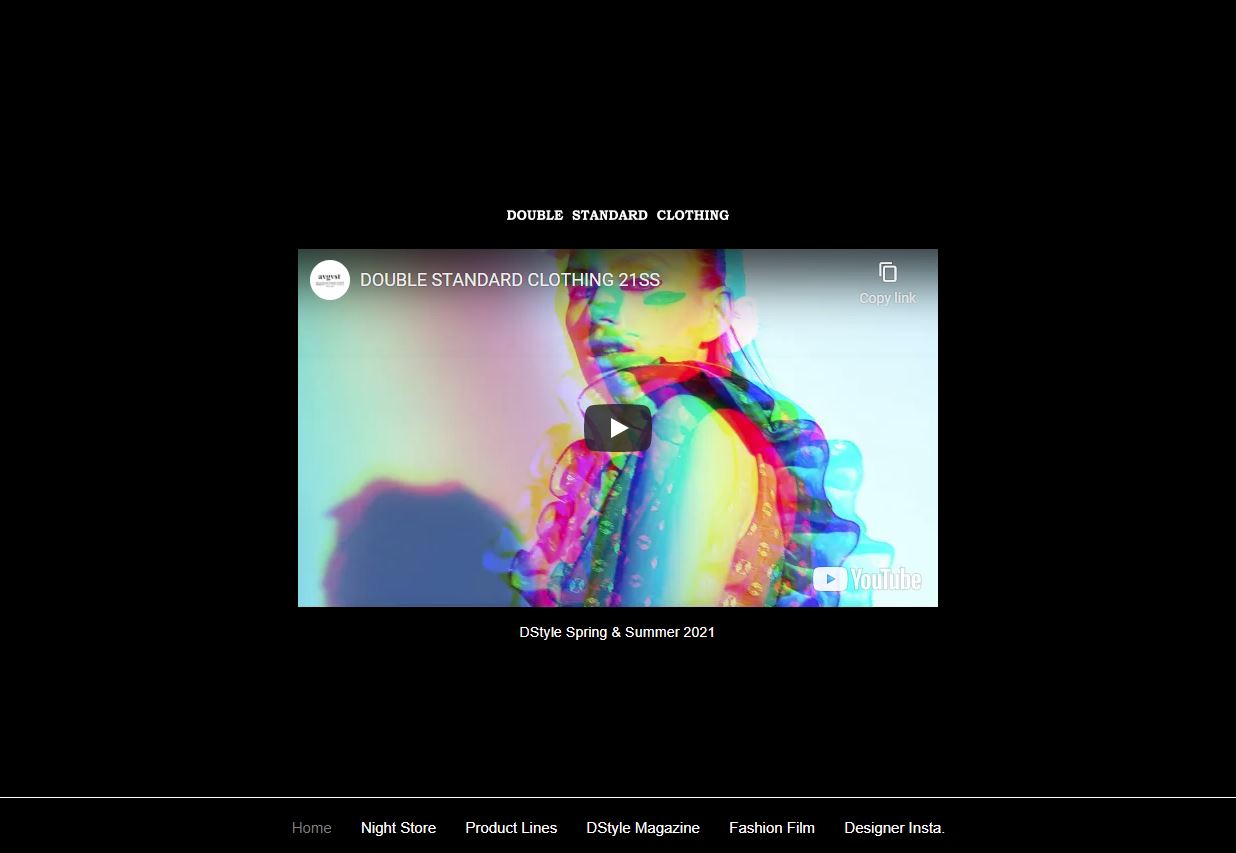Select Product Lines in the footer navigation
The image size is (1236, 853).
(x=511, y=828)
